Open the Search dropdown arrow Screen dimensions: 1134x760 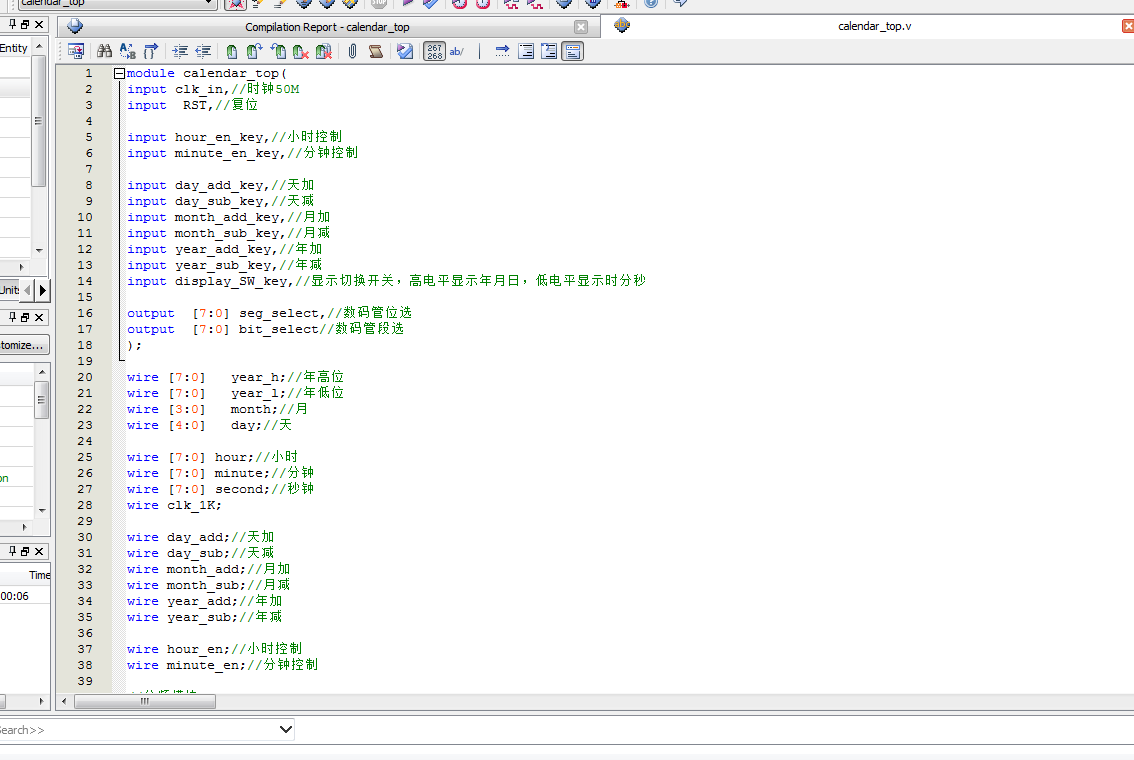pyautogui.click(x=286, y=729)
